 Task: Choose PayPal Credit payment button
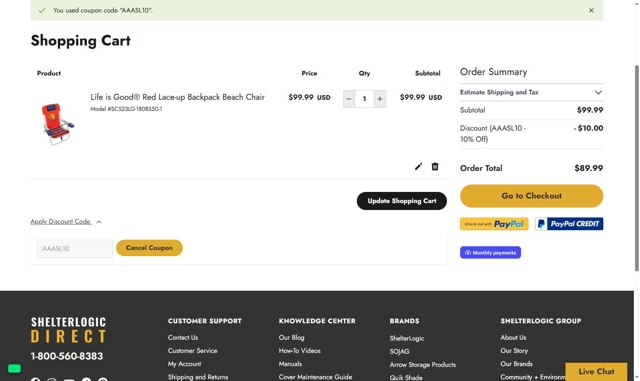point(569,224)
